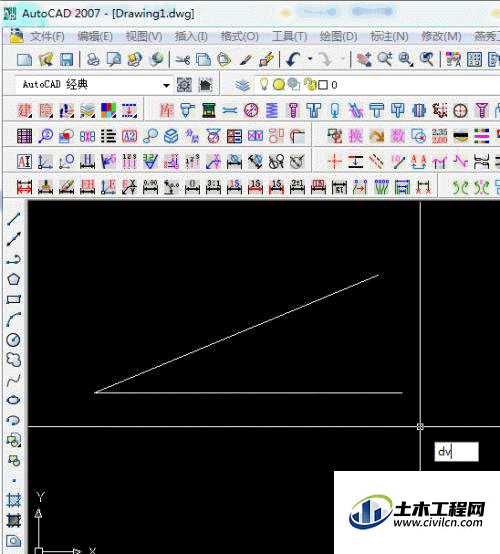Click the Copy icon

pos(203,59)
